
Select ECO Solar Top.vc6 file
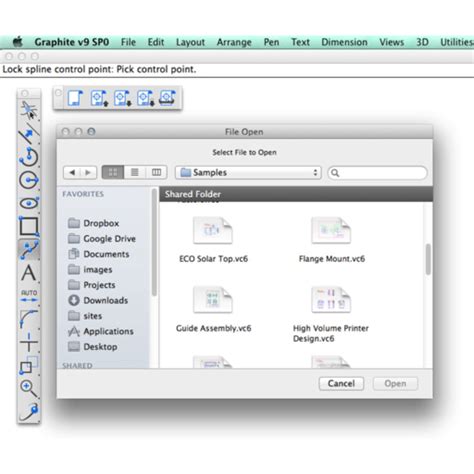tap(213, 240)
